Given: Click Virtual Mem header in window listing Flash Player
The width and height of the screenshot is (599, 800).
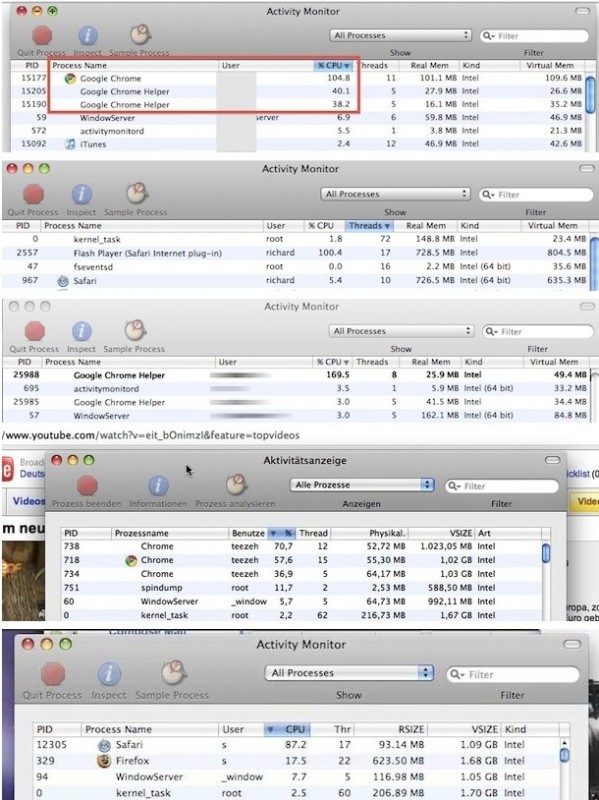Looking at the screenshot, I should [x=552, y=226].
